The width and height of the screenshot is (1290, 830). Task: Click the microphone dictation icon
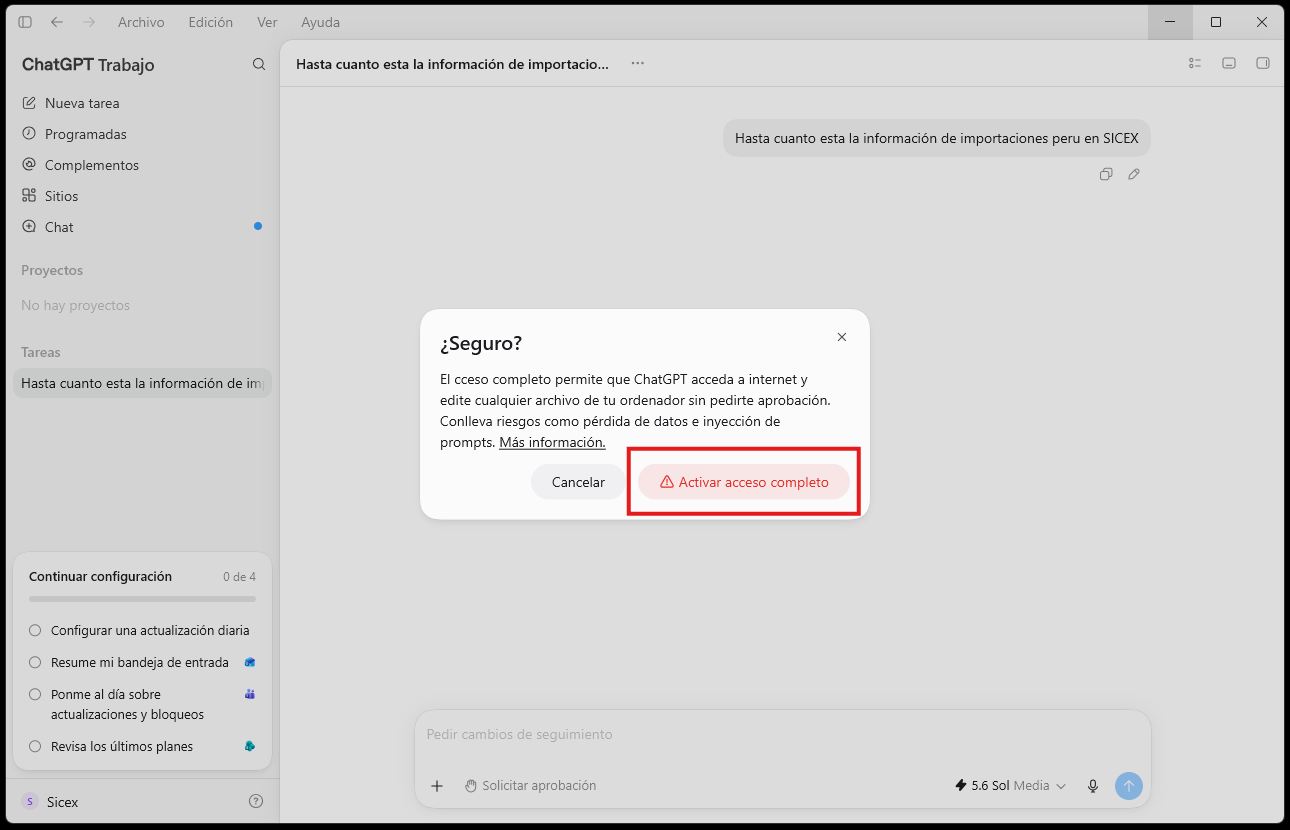pyautogui.click(x=1093, y=786)
